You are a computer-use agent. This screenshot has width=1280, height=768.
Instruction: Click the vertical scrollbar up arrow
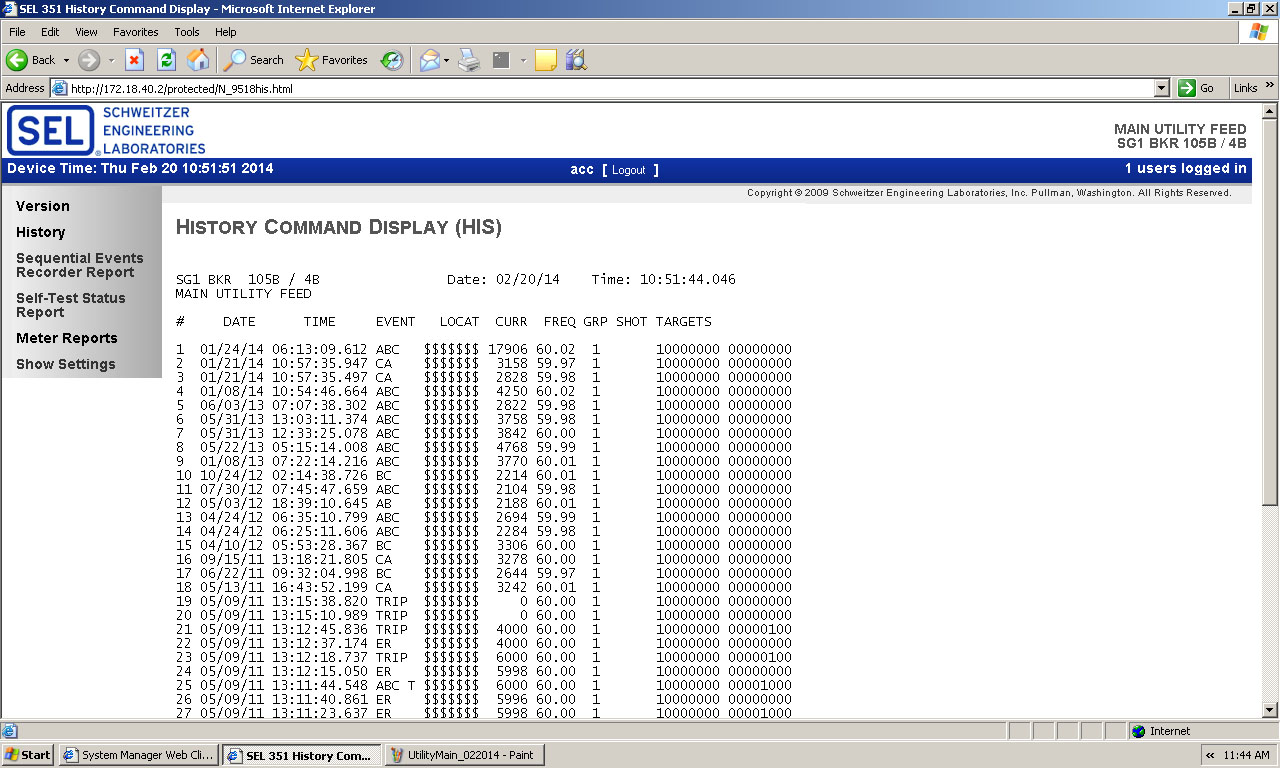[x=1271, y=111]
